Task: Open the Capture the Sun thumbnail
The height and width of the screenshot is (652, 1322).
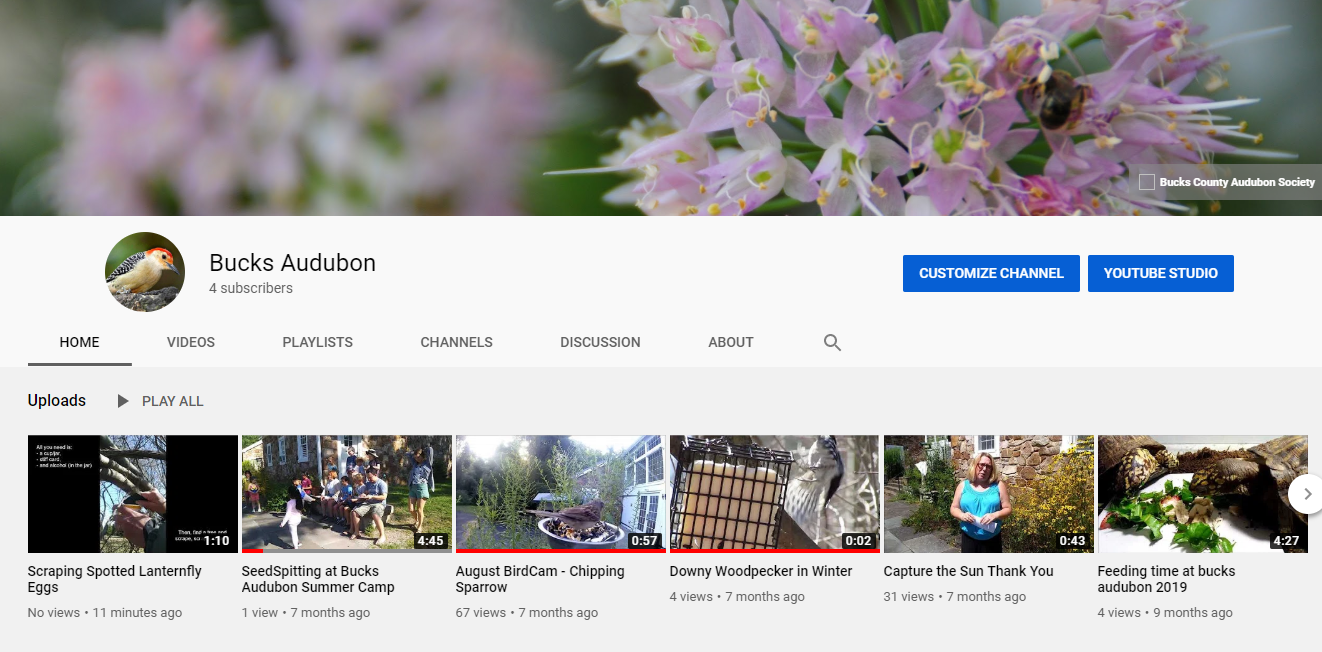Action: point(989,494)
